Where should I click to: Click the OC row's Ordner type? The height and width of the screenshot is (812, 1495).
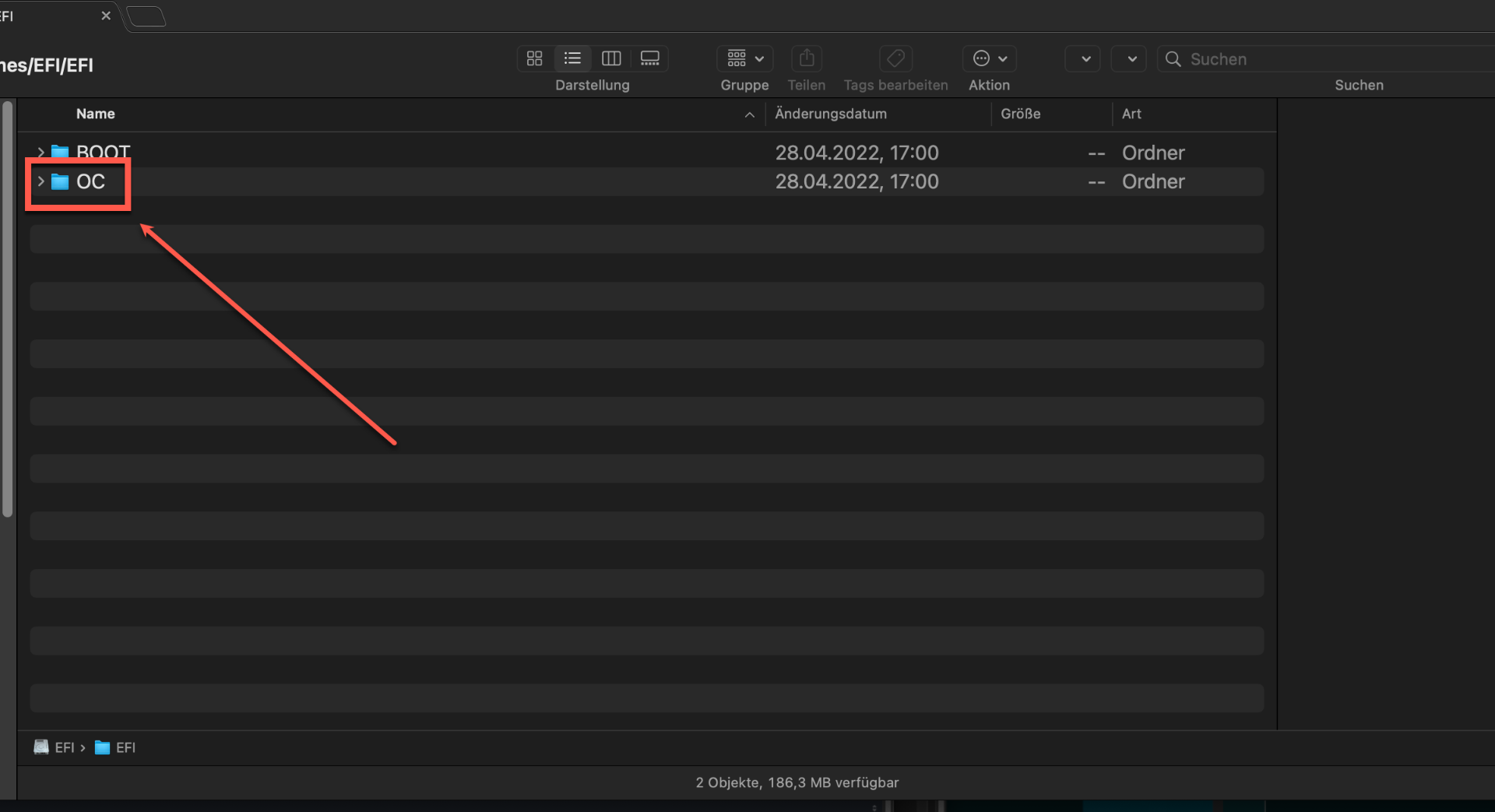click(1153, 181)
